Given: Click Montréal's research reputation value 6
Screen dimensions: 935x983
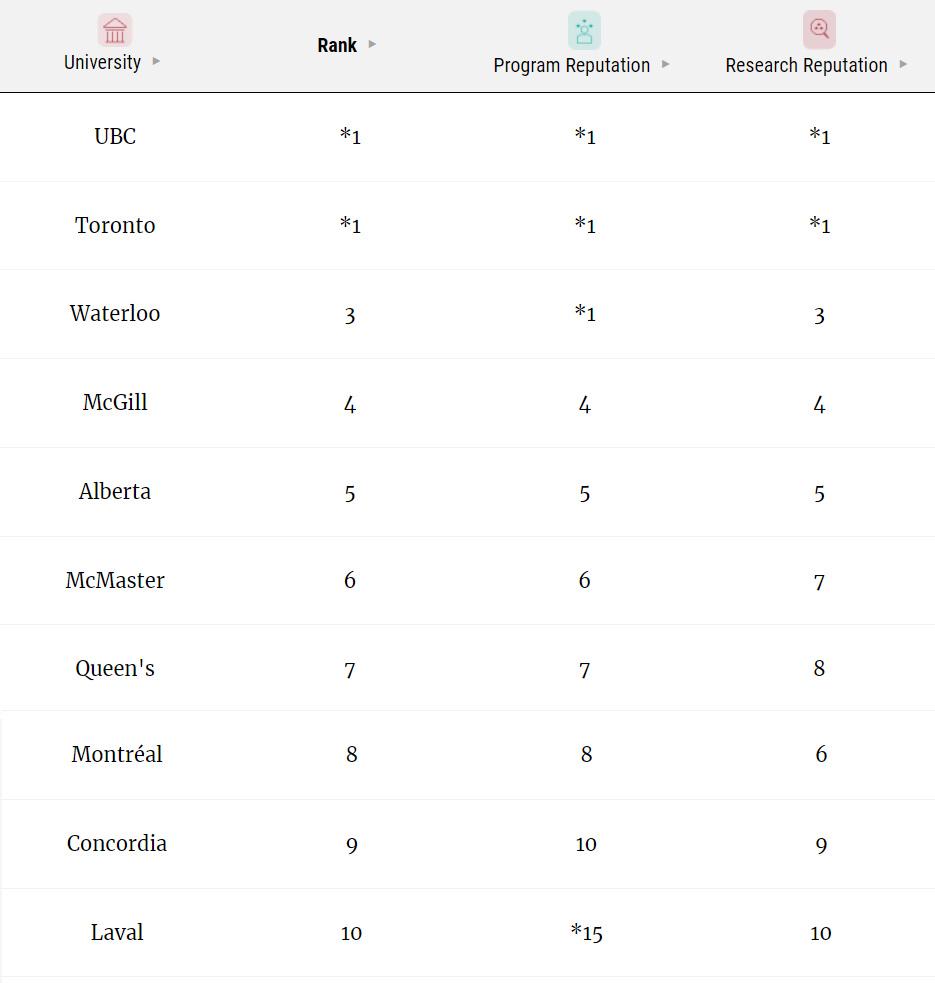Looking at the screenshot, I should [x=821, y=755].
